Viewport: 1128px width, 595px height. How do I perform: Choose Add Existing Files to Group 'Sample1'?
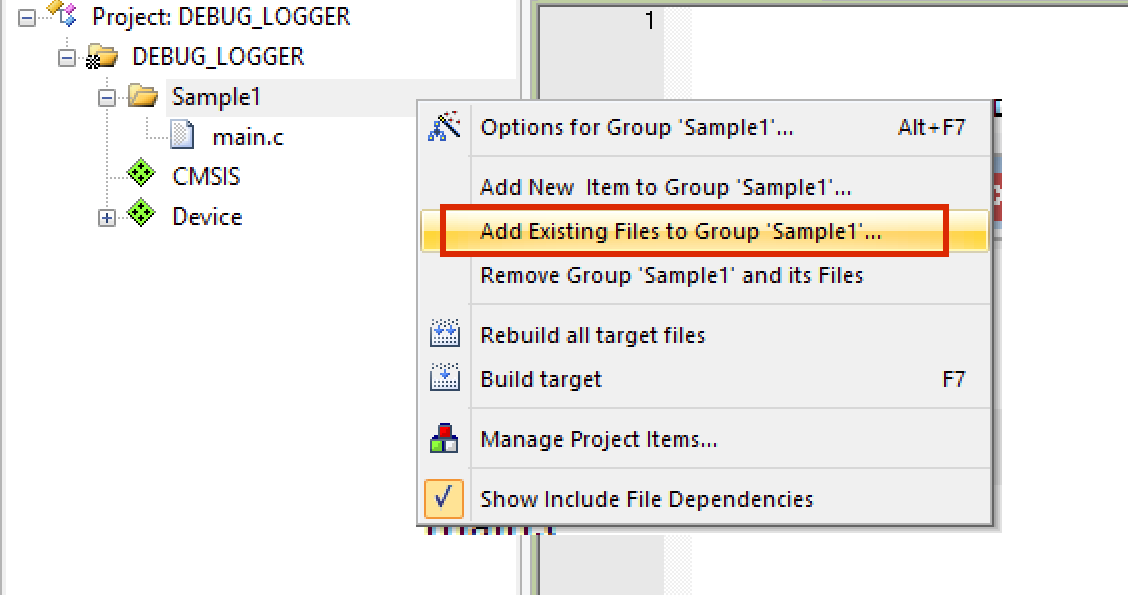pos(681,231)
